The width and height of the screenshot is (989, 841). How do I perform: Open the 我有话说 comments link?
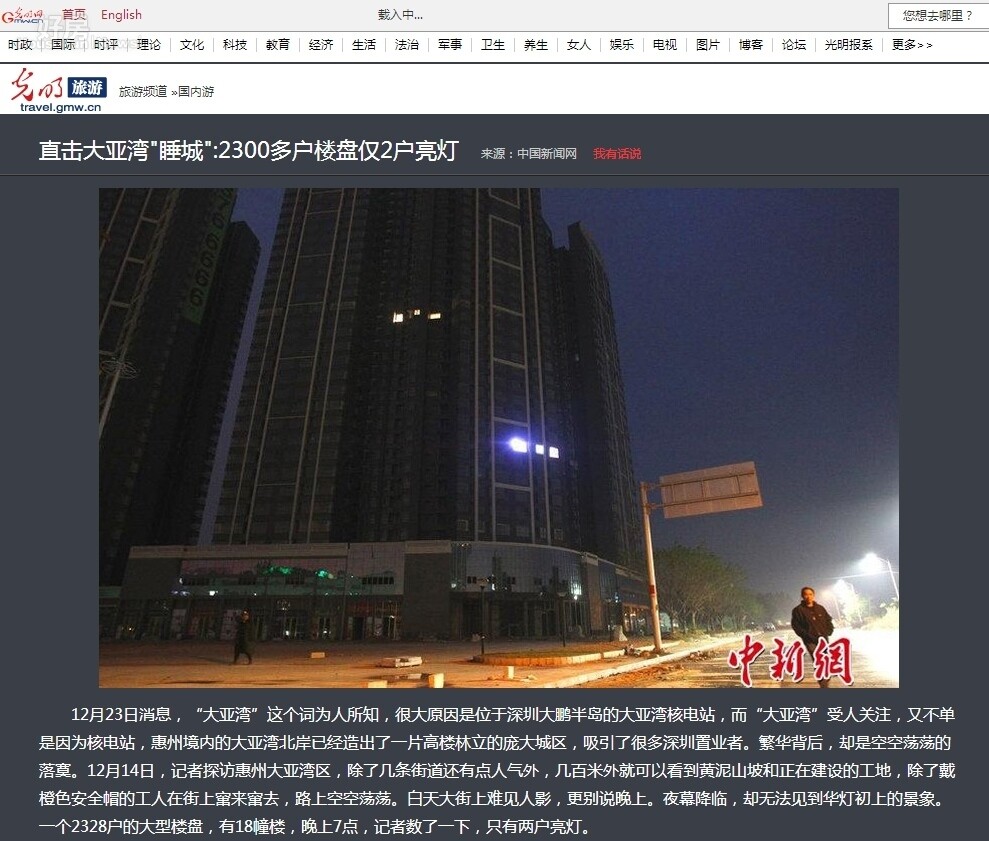617,154
